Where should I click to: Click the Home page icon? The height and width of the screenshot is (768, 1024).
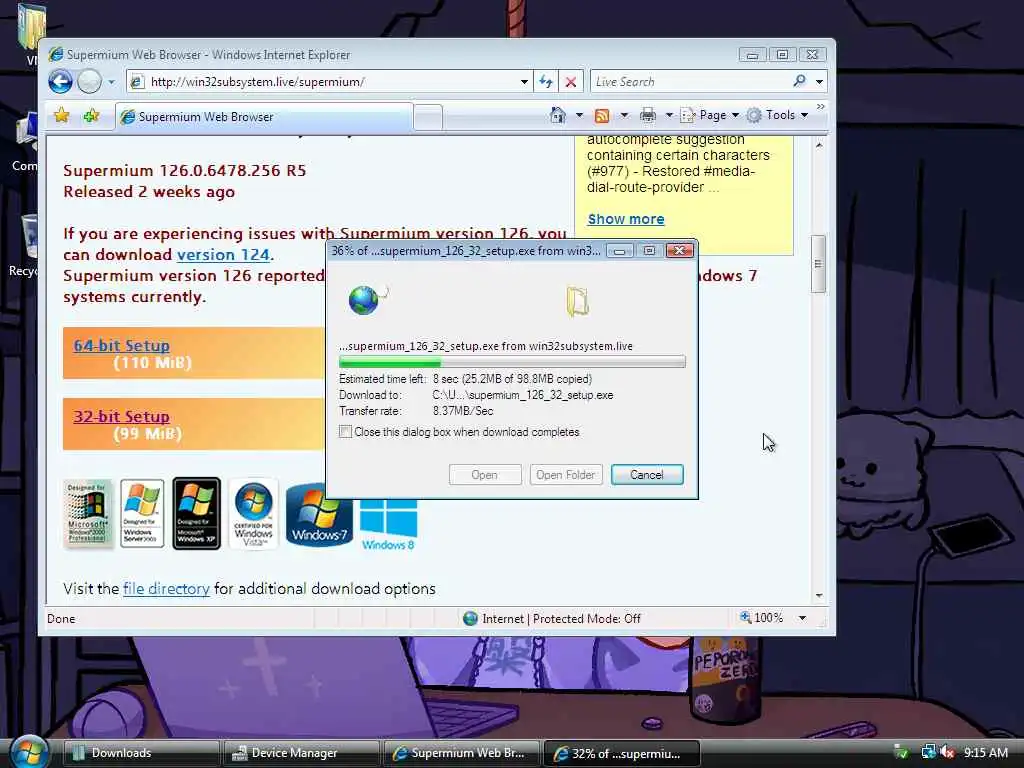pos(557,115)
